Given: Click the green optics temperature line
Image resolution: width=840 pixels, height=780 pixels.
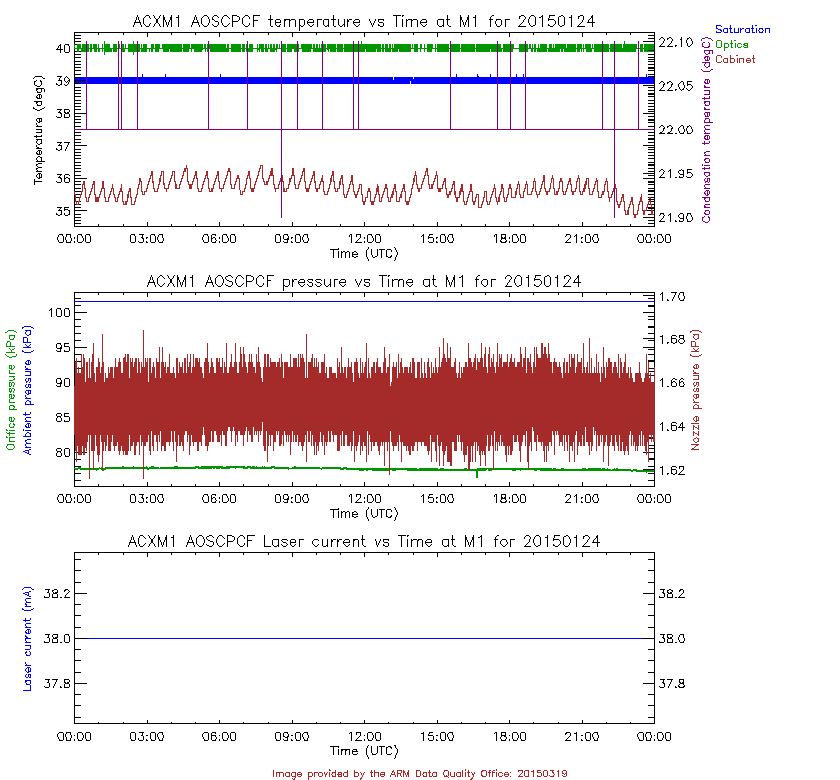Looking at the screenshot, I should (x=400, y=47).
